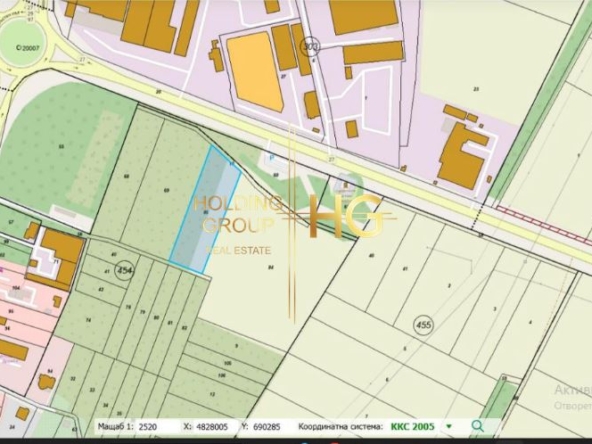Image resolution: width=592 pixels, height=444 pixels.
Task: Click the circled district label 455
Action: (424, 325)
